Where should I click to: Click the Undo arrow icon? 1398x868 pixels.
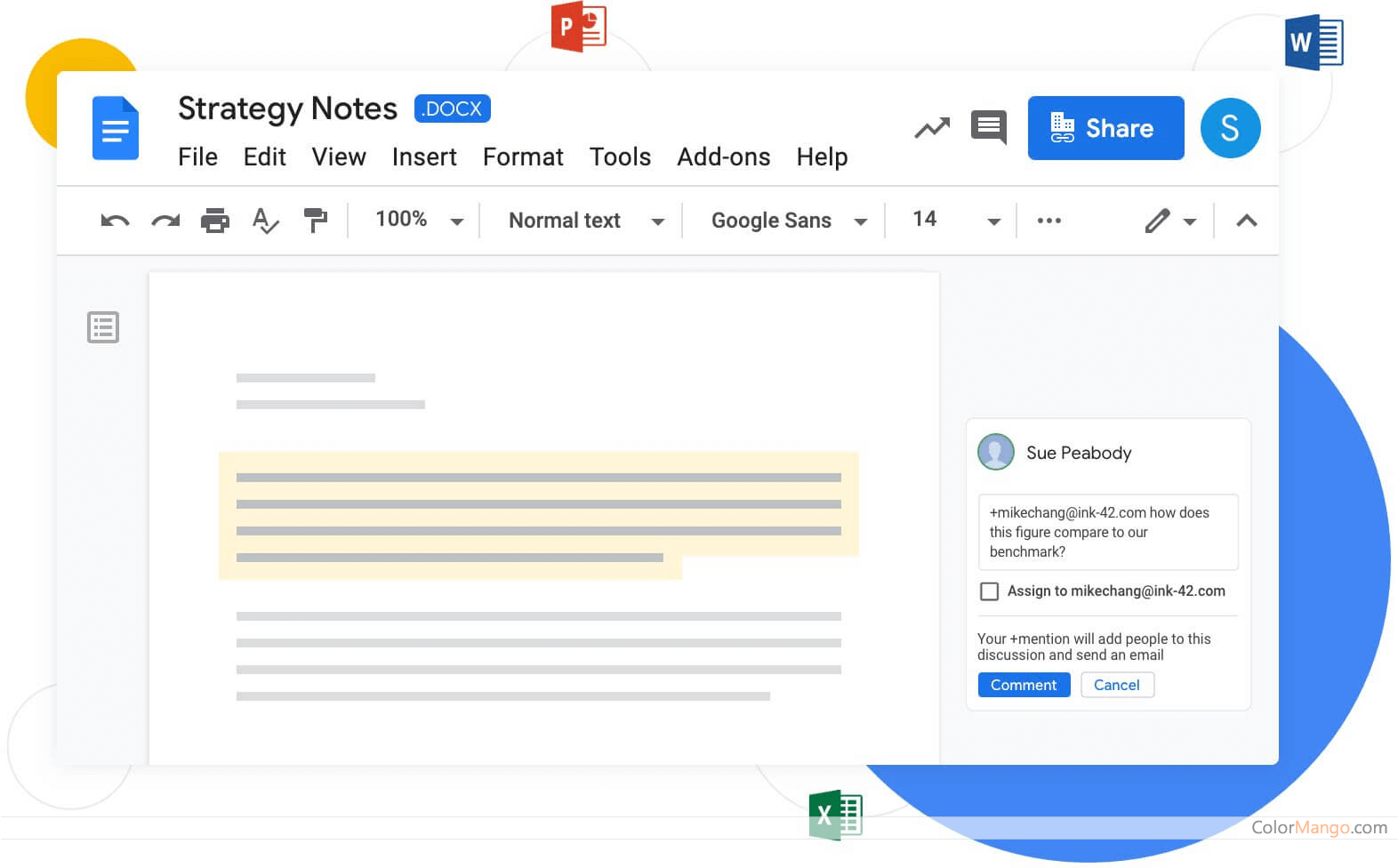115,221
